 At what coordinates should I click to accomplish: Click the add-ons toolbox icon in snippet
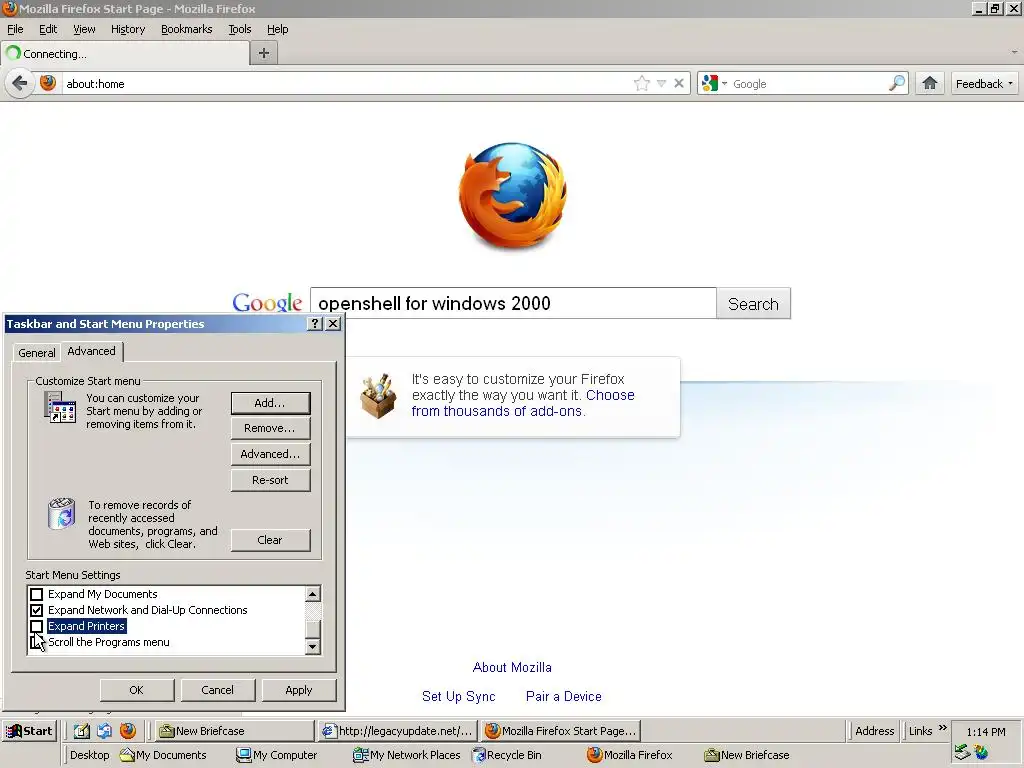pos(378,396)
